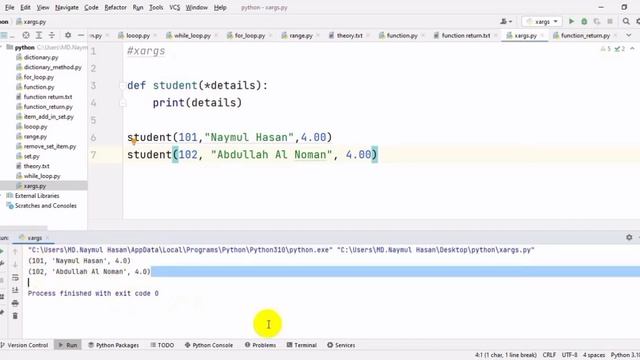Screen dimensions: 640x360
Task: Open the VCS menu
Action: click(x=175, y=7)
